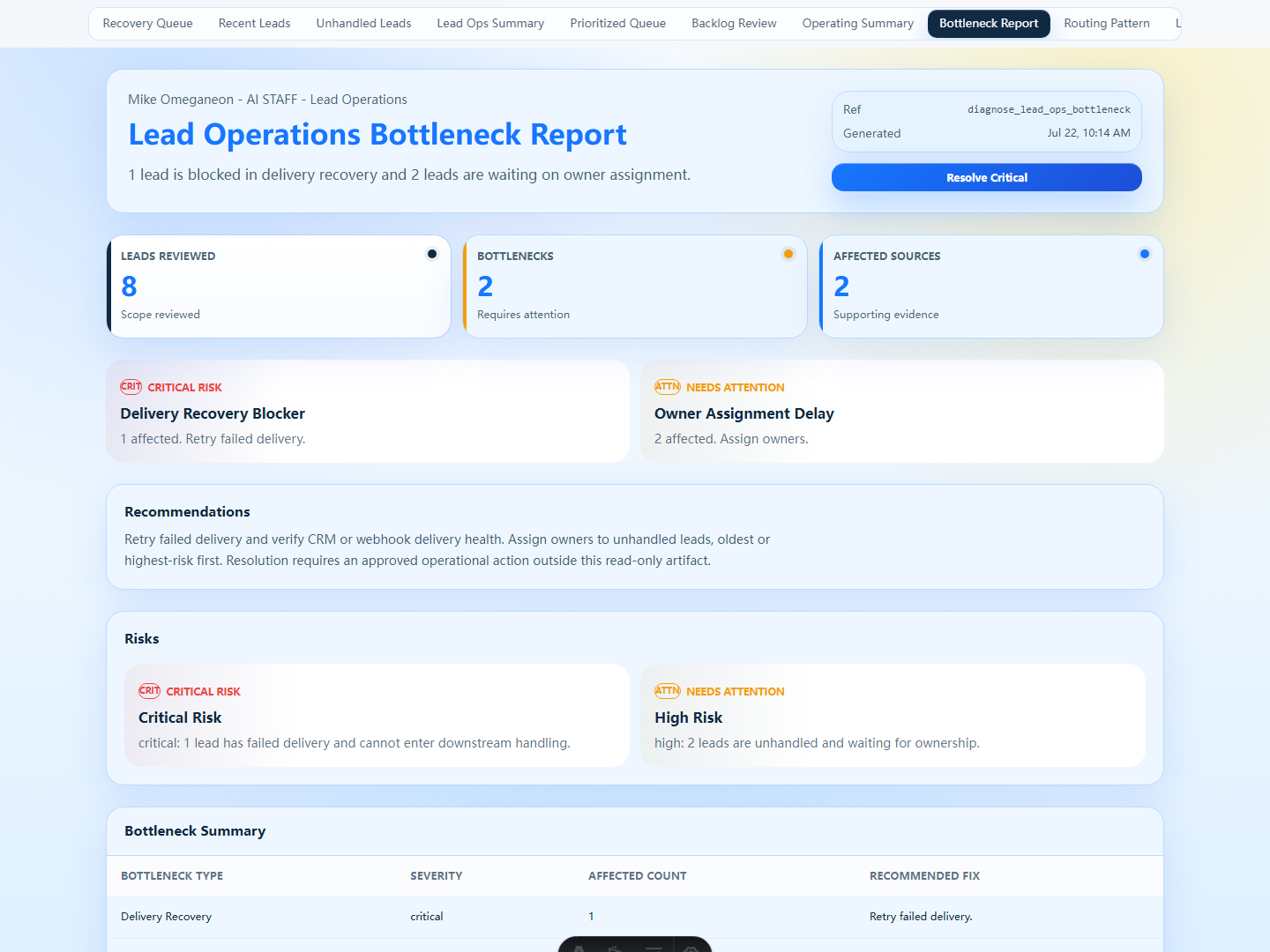Click the orange dot on Bottlenecks card
Image resolution: width=1270 pixels, height=952 pixels.
click(x=788, y=254)
